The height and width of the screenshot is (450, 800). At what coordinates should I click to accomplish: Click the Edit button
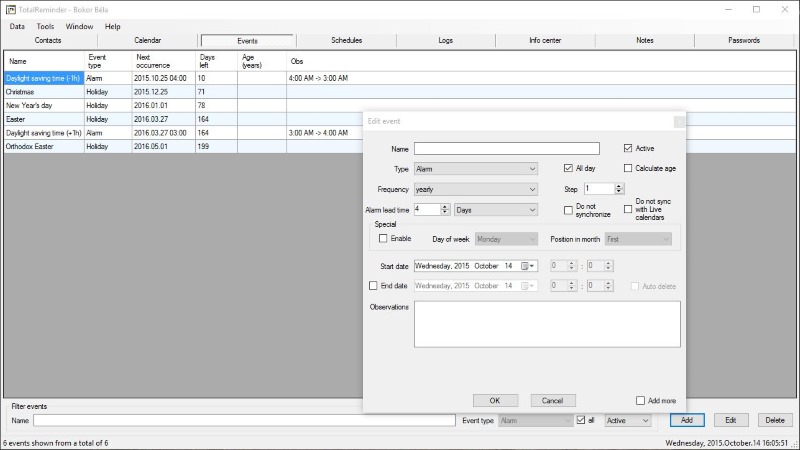731,420
